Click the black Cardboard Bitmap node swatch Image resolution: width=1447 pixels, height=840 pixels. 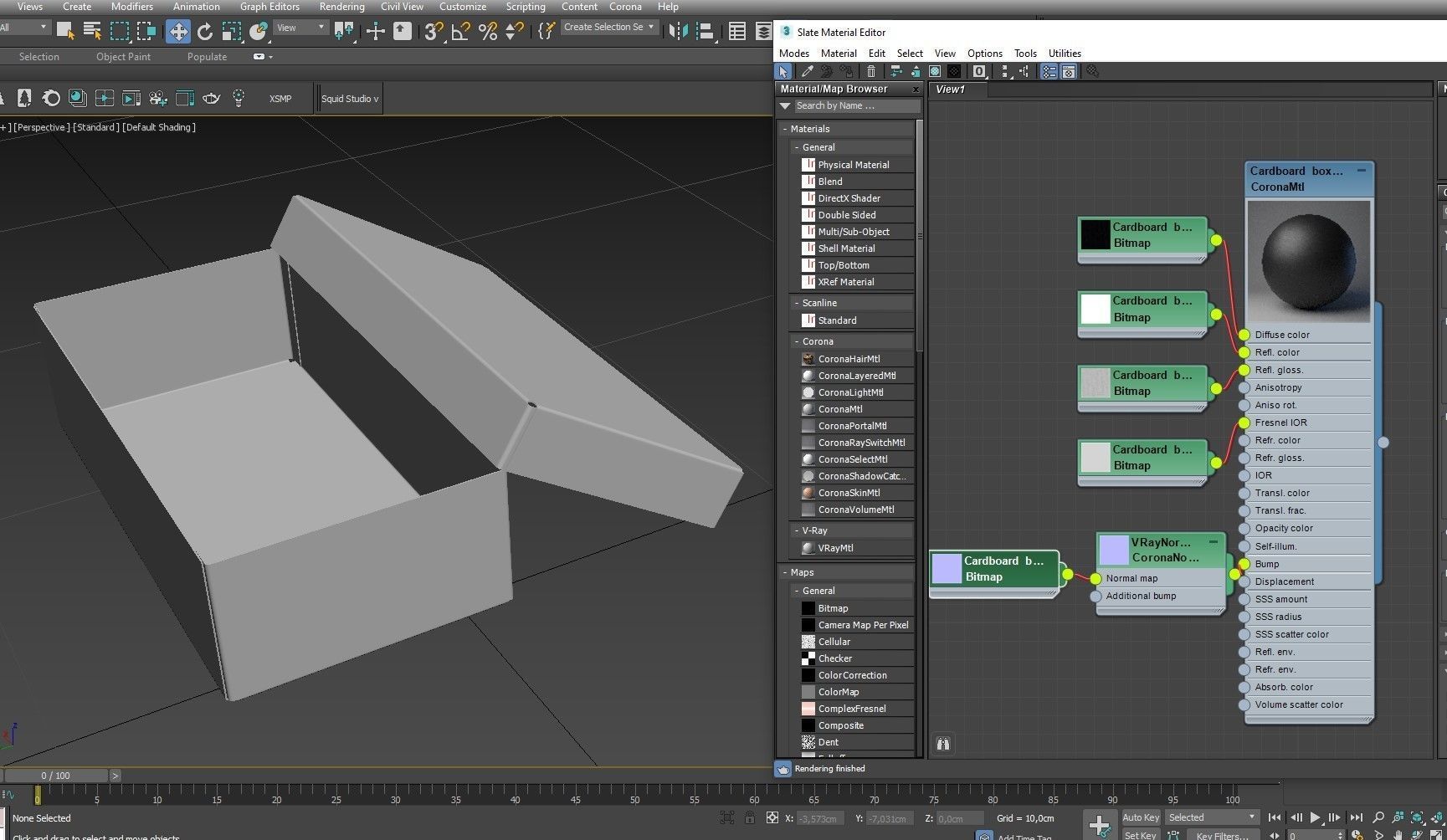[x=1095, y=235]
